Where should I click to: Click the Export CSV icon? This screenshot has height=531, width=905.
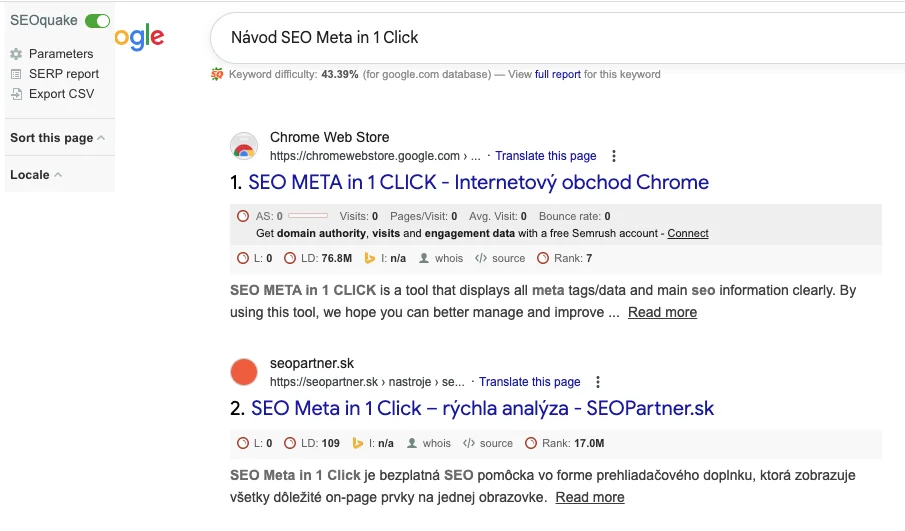[16, 94]
